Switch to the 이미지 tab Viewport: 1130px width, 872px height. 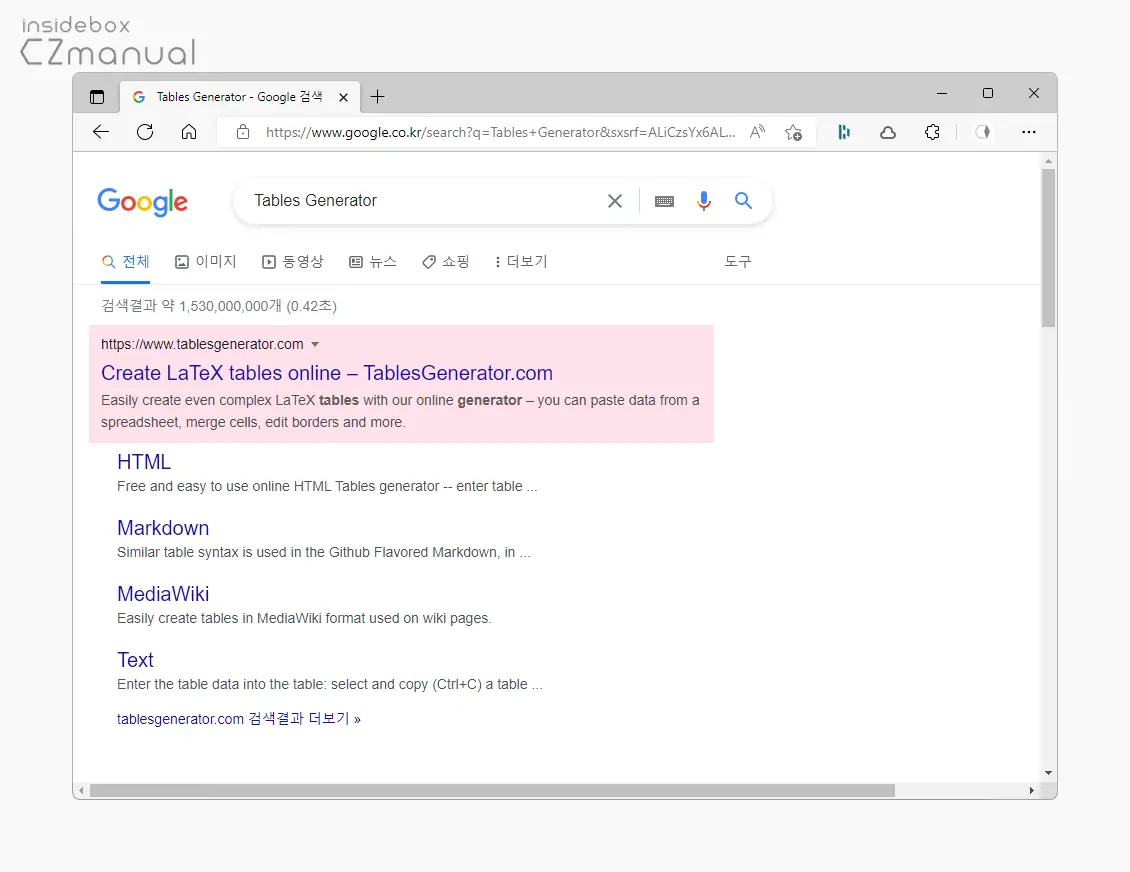click(x=206, y=262)
